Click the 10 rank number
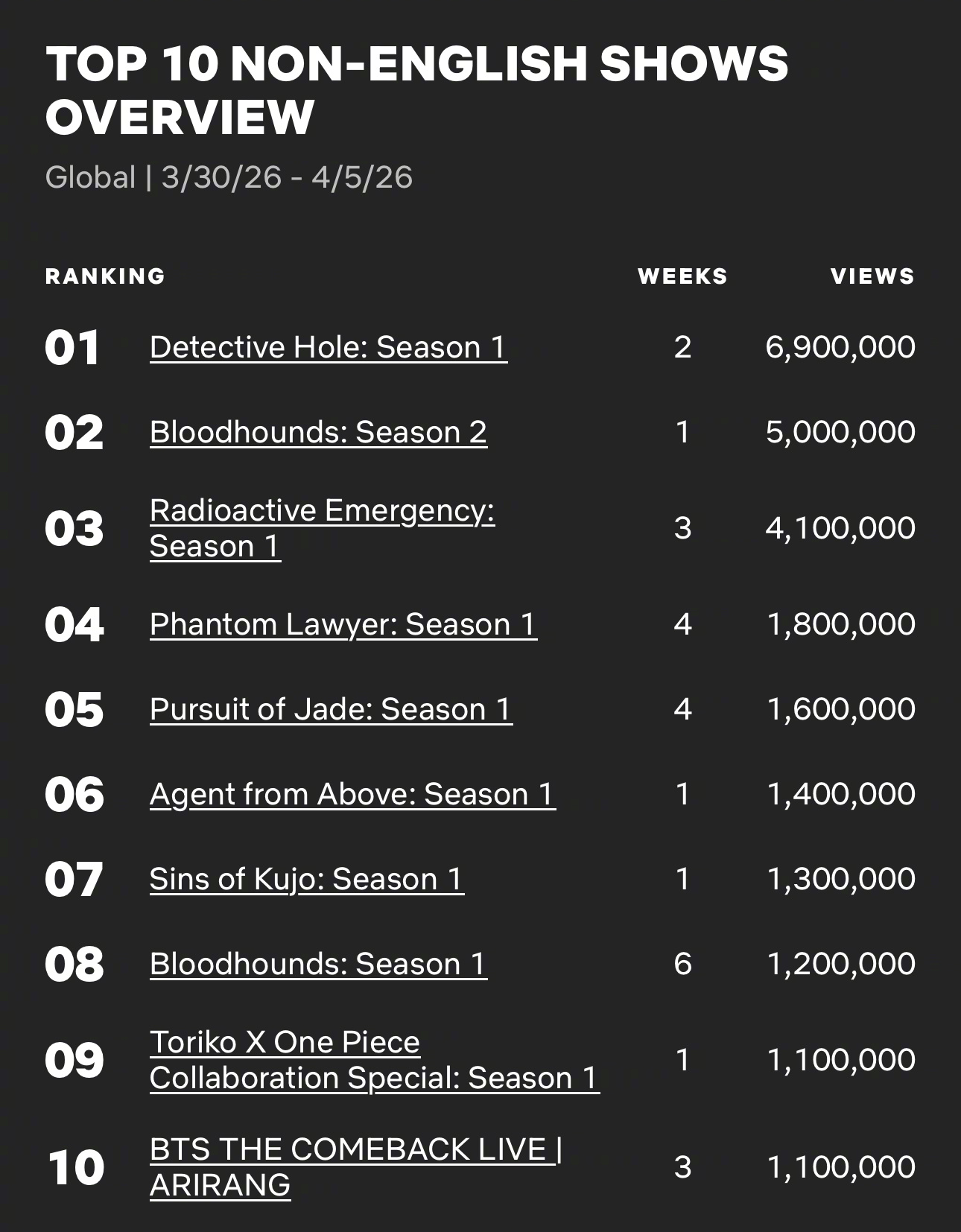The height and width of the screenshot is (1232, 961). 75,1167
